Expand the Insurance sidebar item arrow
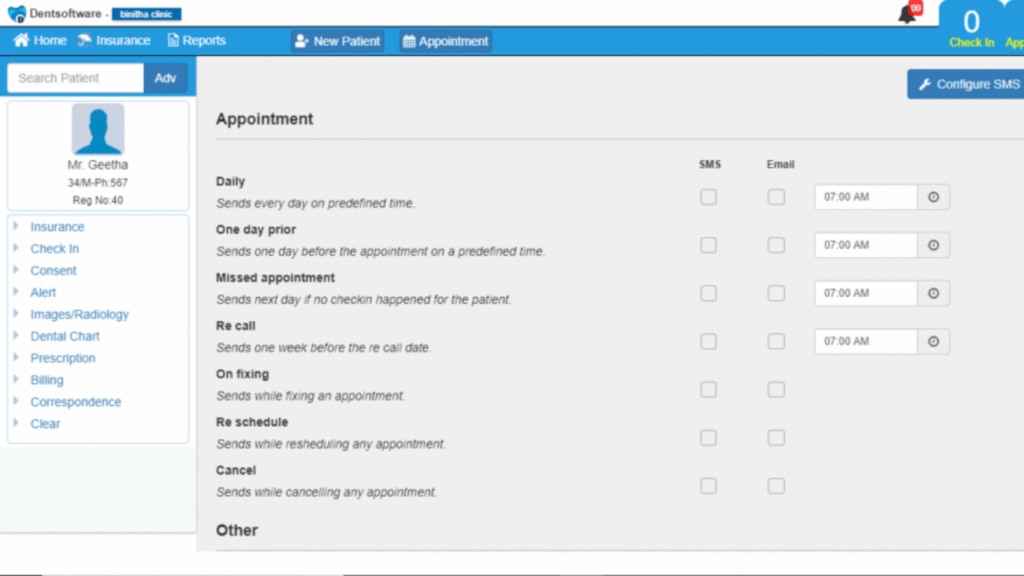Screen dimensions: 1024x576 (16, 226)
